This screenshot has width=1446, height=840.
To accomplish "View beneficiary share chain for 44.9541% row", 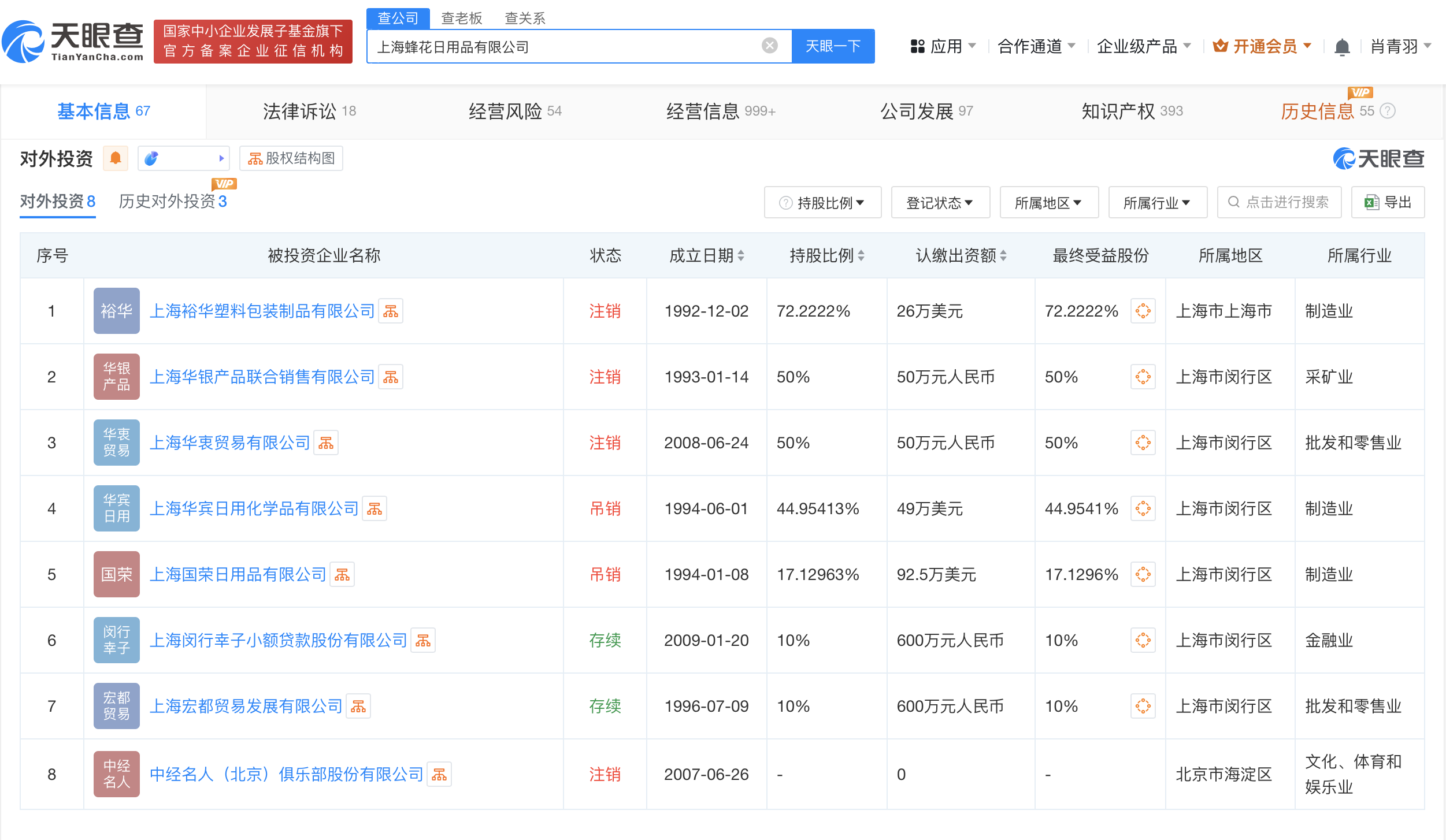I will pos(1143,509).
